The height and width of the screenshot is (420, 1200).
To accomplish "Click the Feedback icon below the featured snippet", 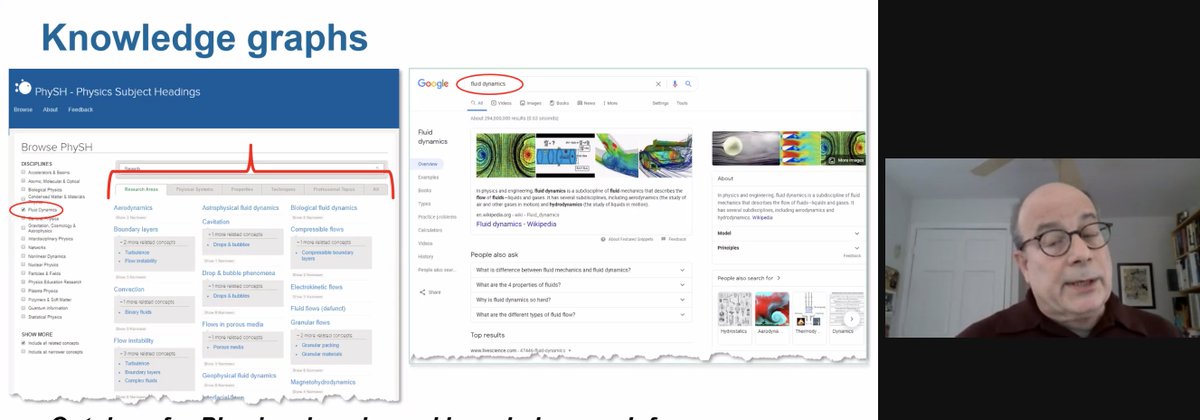I will pyautogui.click(x=663, y=238).
